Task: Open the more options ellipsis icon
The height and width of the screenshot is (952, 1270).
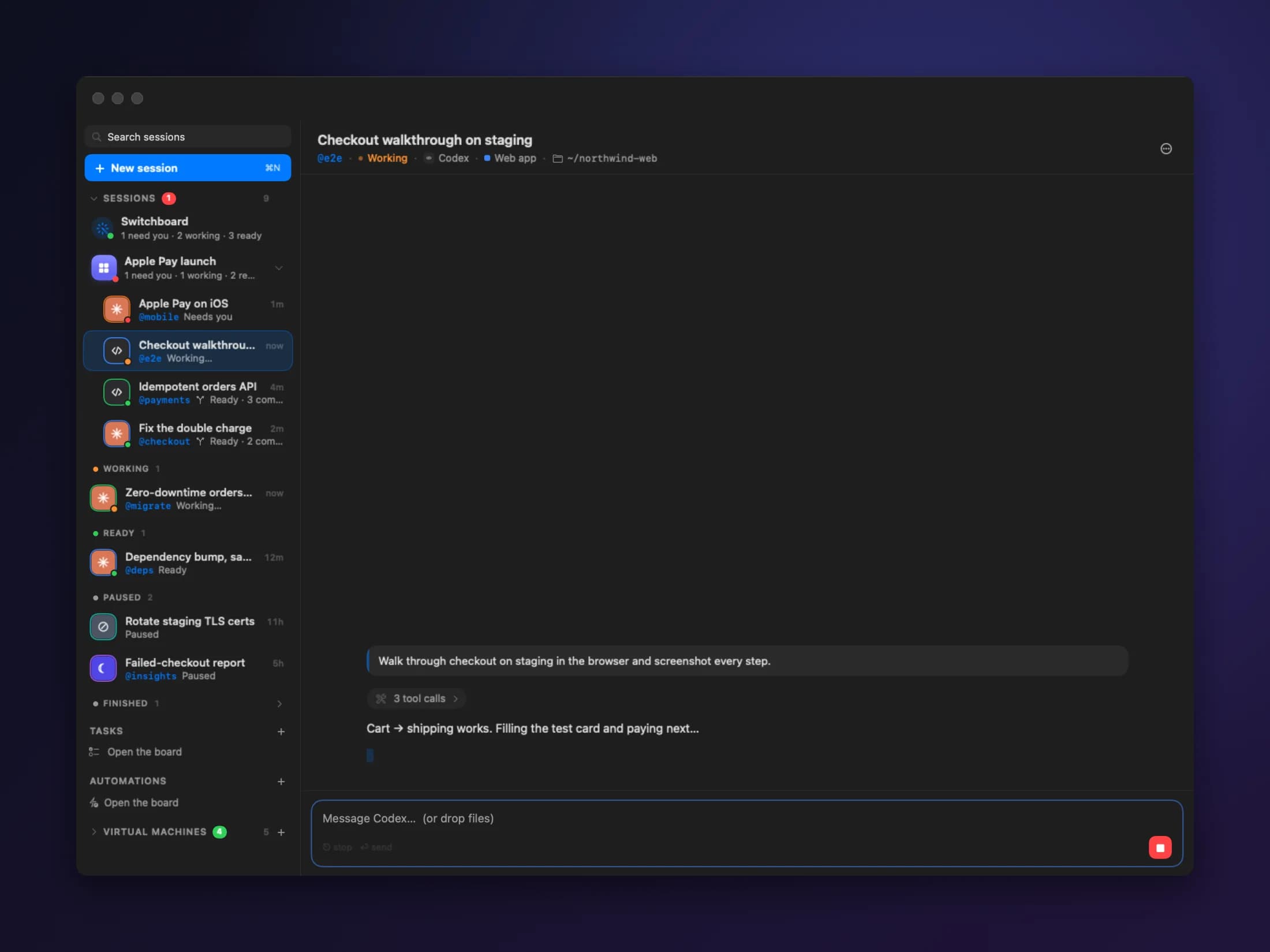Action: 1166,149
